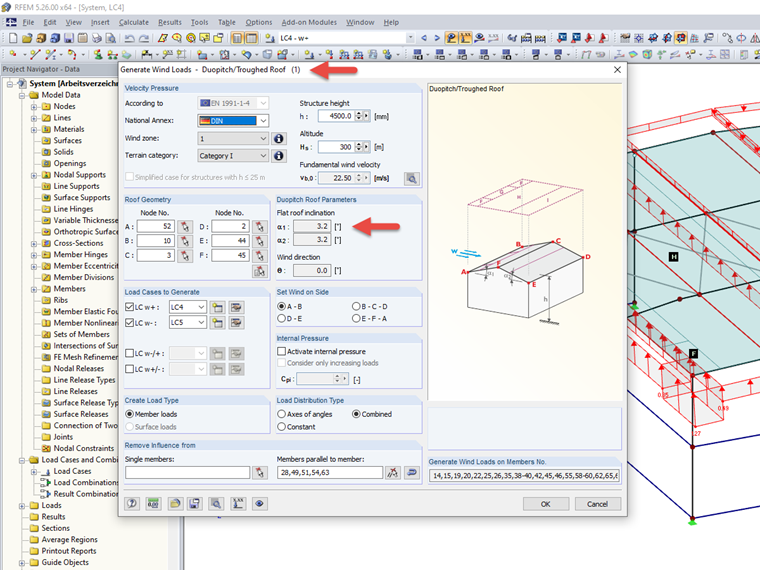This screenshot has height=570, width=760.
Task: Edit load case settings for LC w+
Action: click(236, 307)
